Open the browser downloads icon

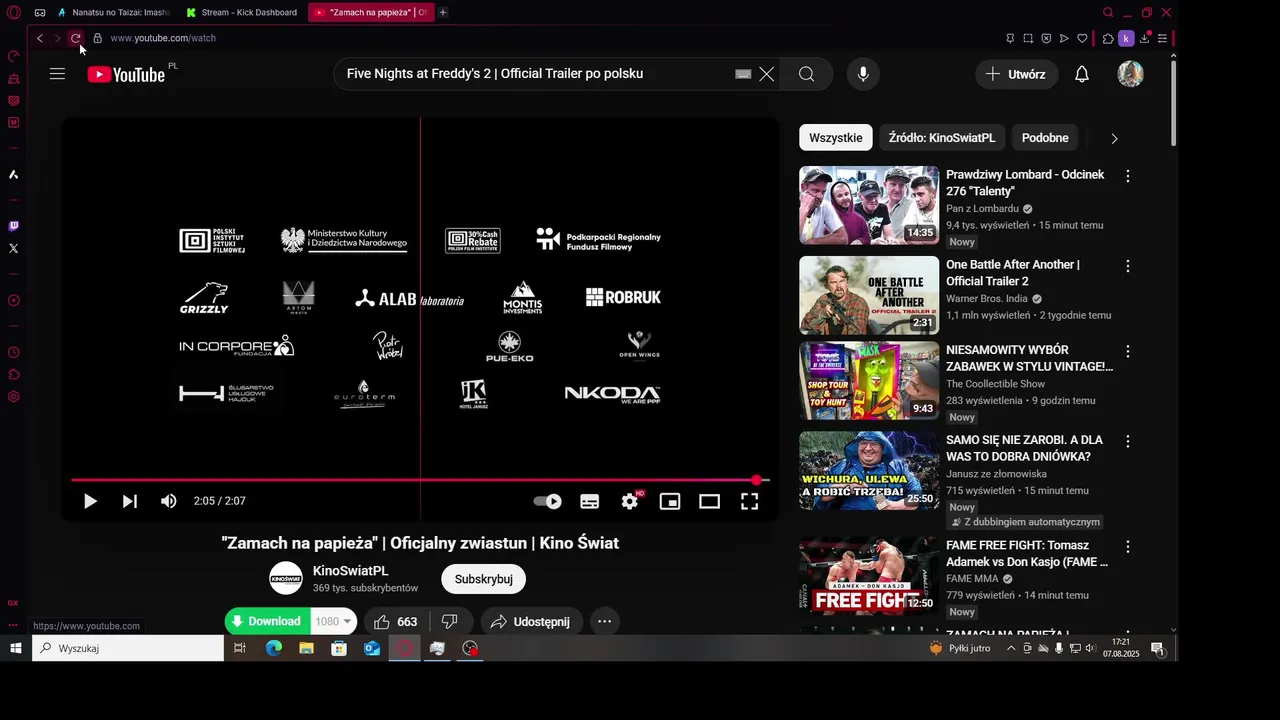[1145, 38]
